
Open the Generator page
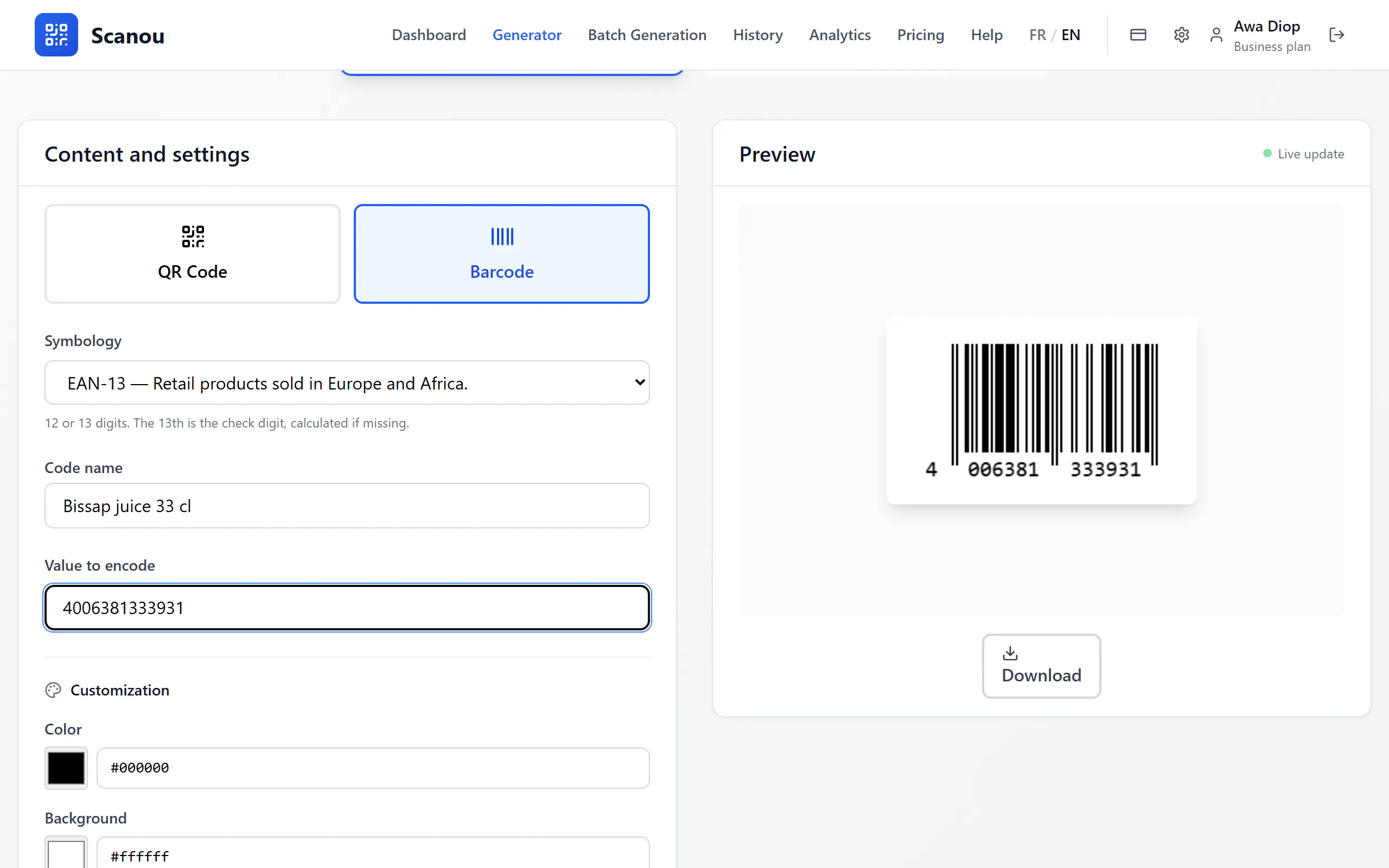click(527, 35)
